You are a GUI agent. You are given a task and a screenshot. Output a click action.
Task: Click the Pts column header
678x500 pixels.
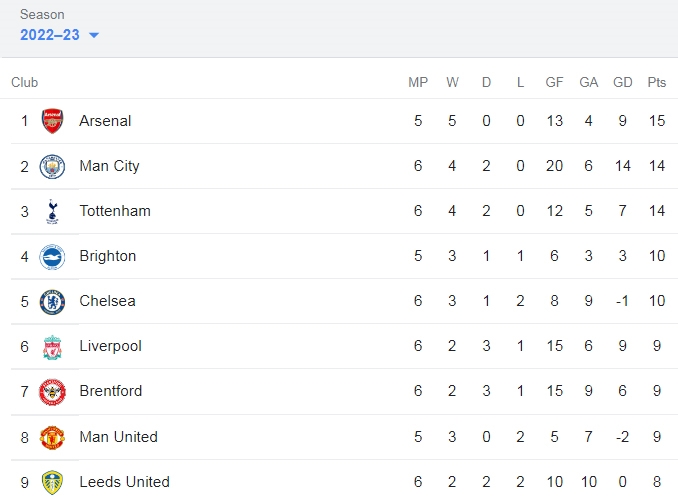pos(656,82)
